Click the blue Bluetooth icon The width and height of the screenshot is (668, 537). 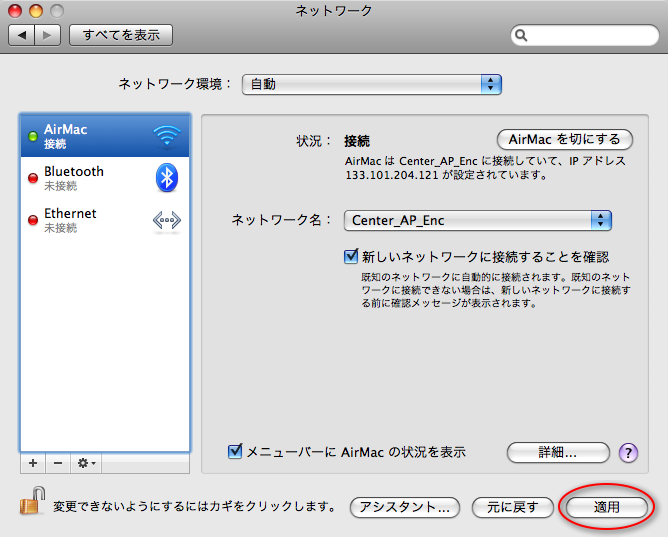point(167,178)
